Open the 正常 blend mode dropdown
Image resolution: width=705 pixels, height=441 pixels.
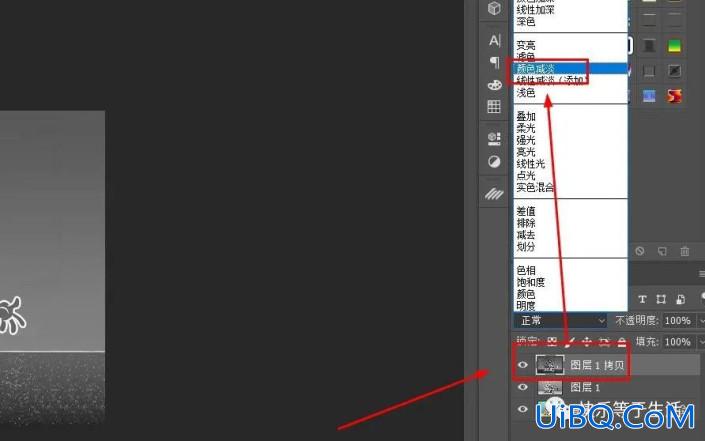pos(560,321)
